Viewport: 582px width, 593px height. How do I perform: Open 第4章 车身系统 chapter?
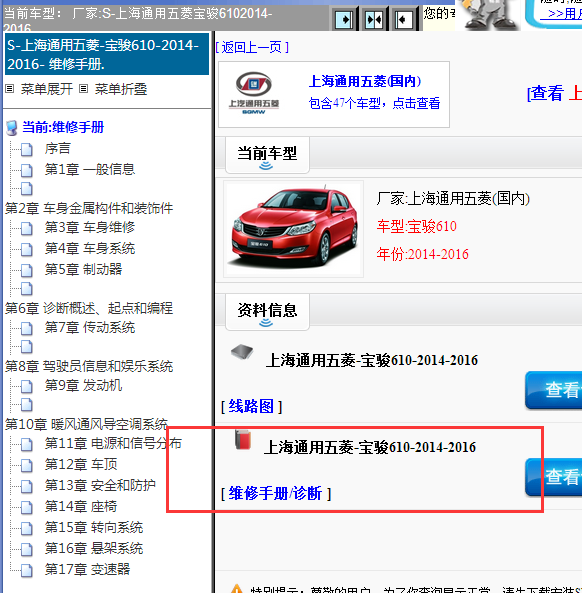pos(90,248)
